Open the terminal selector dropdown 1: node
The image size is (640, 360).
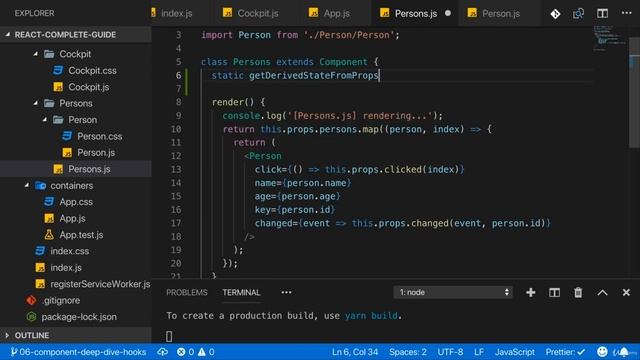click(x=453, y=292)
